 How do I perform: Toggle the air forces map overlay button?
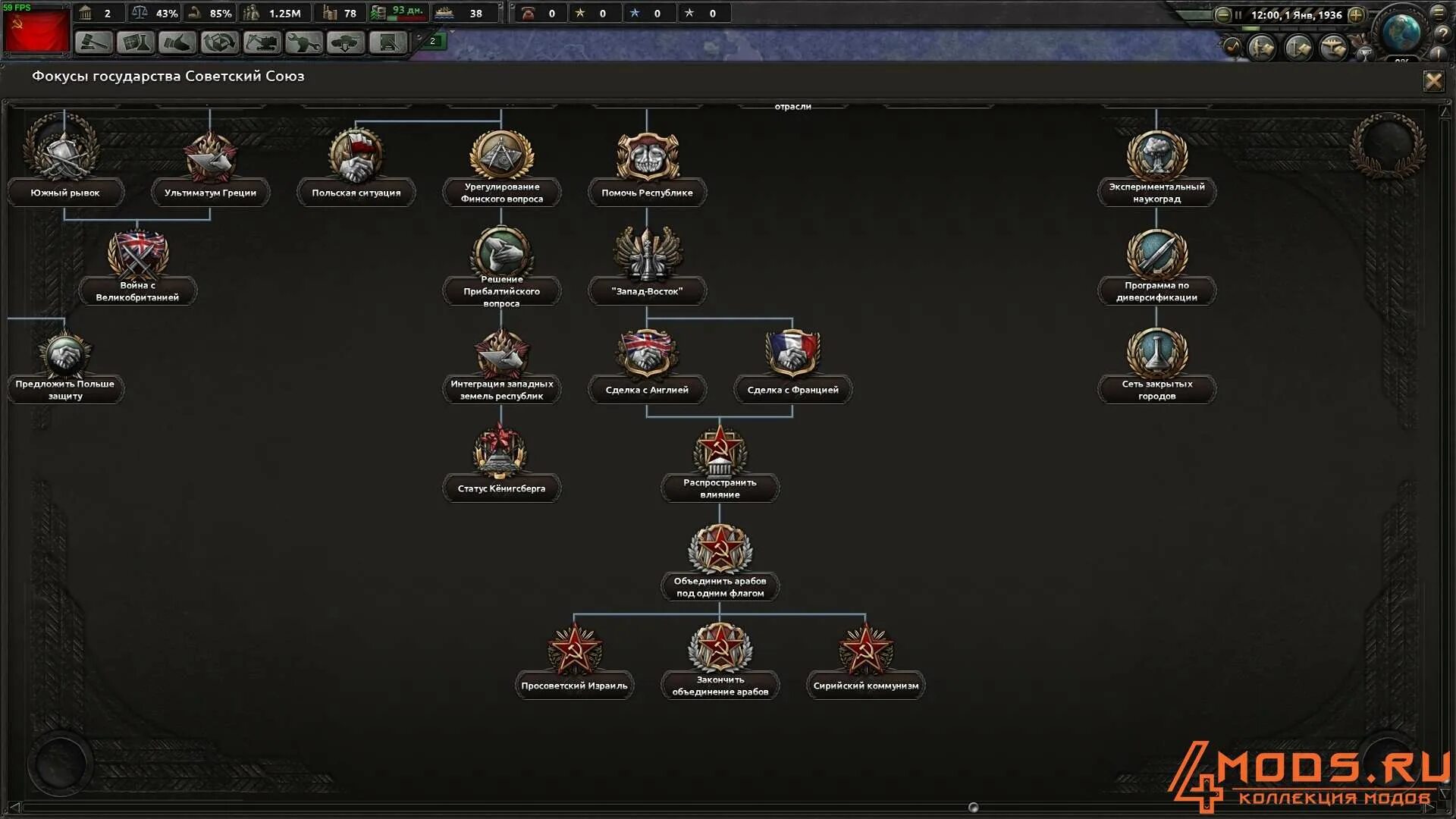1333,49
